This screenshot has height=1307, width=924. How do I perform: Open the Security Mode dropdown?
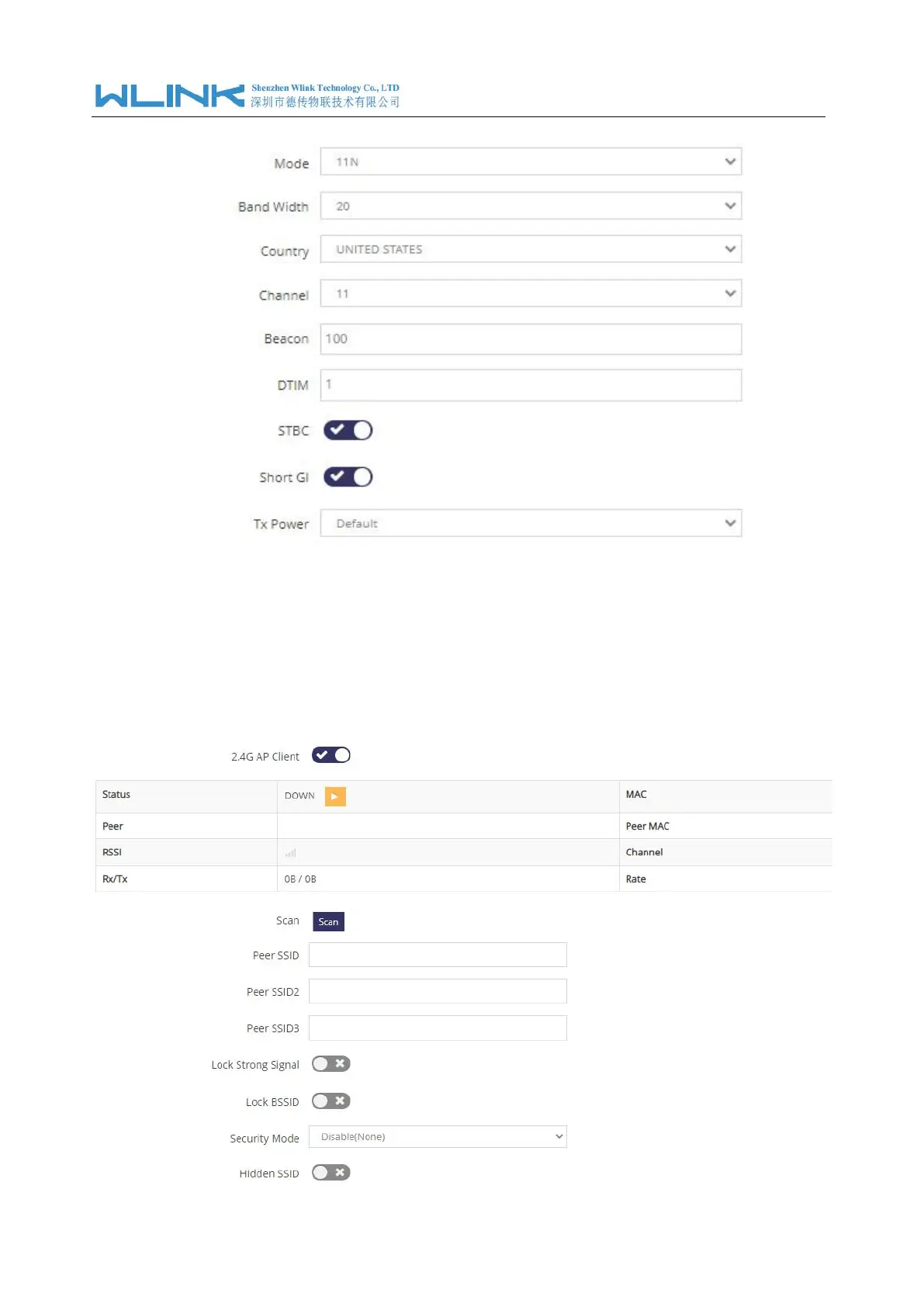[x=438, y=1137]
